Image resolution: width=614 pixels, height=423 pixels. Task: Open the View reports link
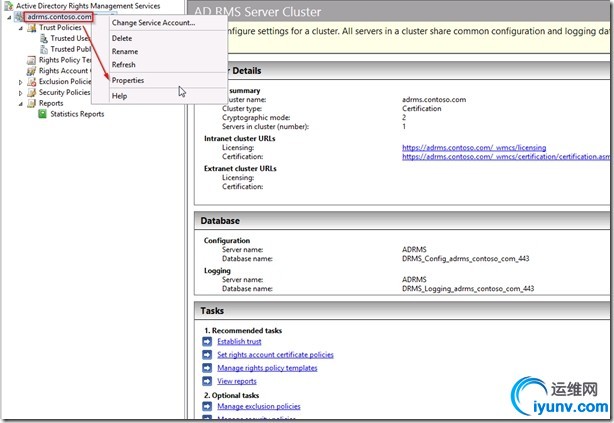point(237,381)
